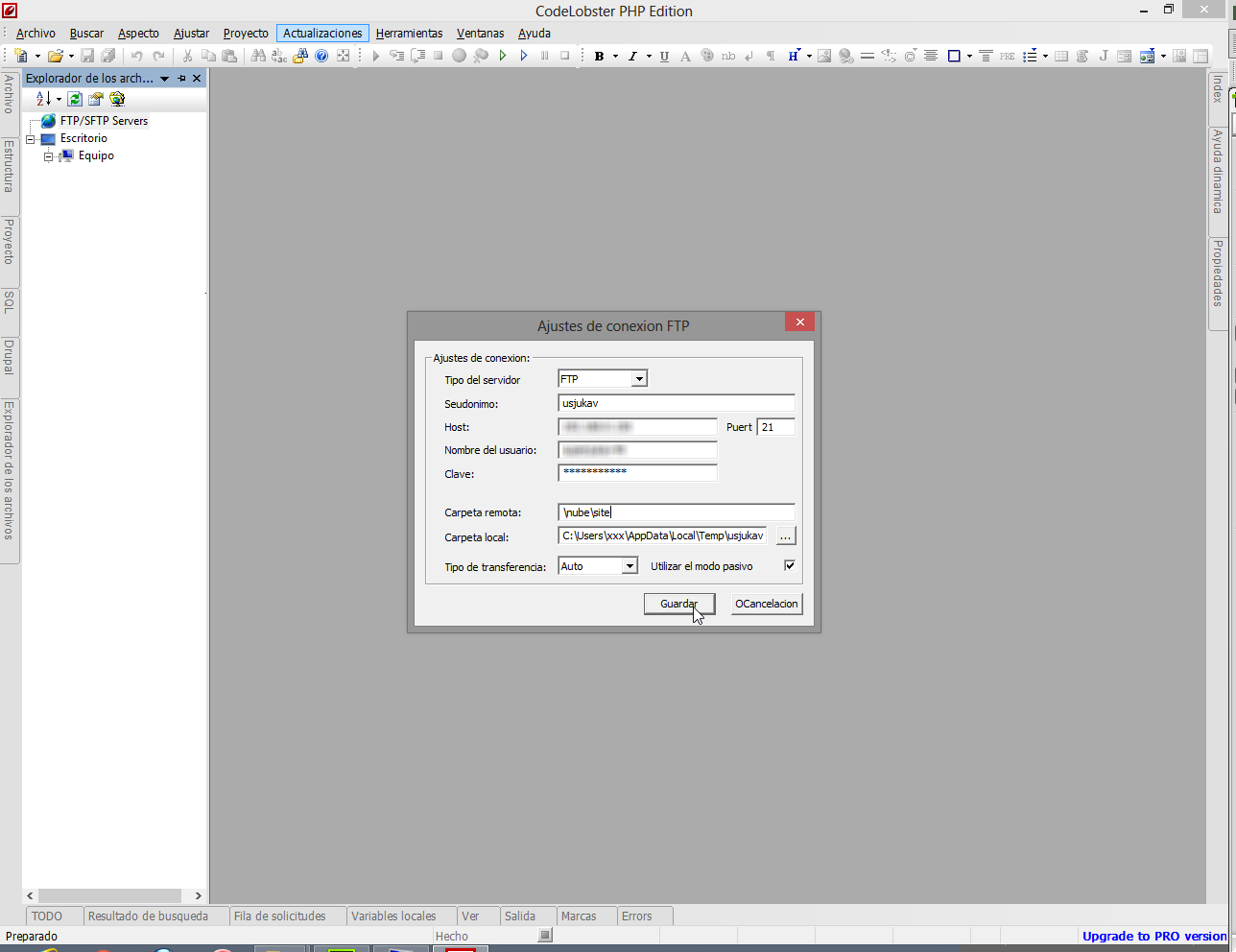This screenshot has width=1236, height=952.
Task: Refresh the file explorer with the green arrows icon
Action: (75, 99)
